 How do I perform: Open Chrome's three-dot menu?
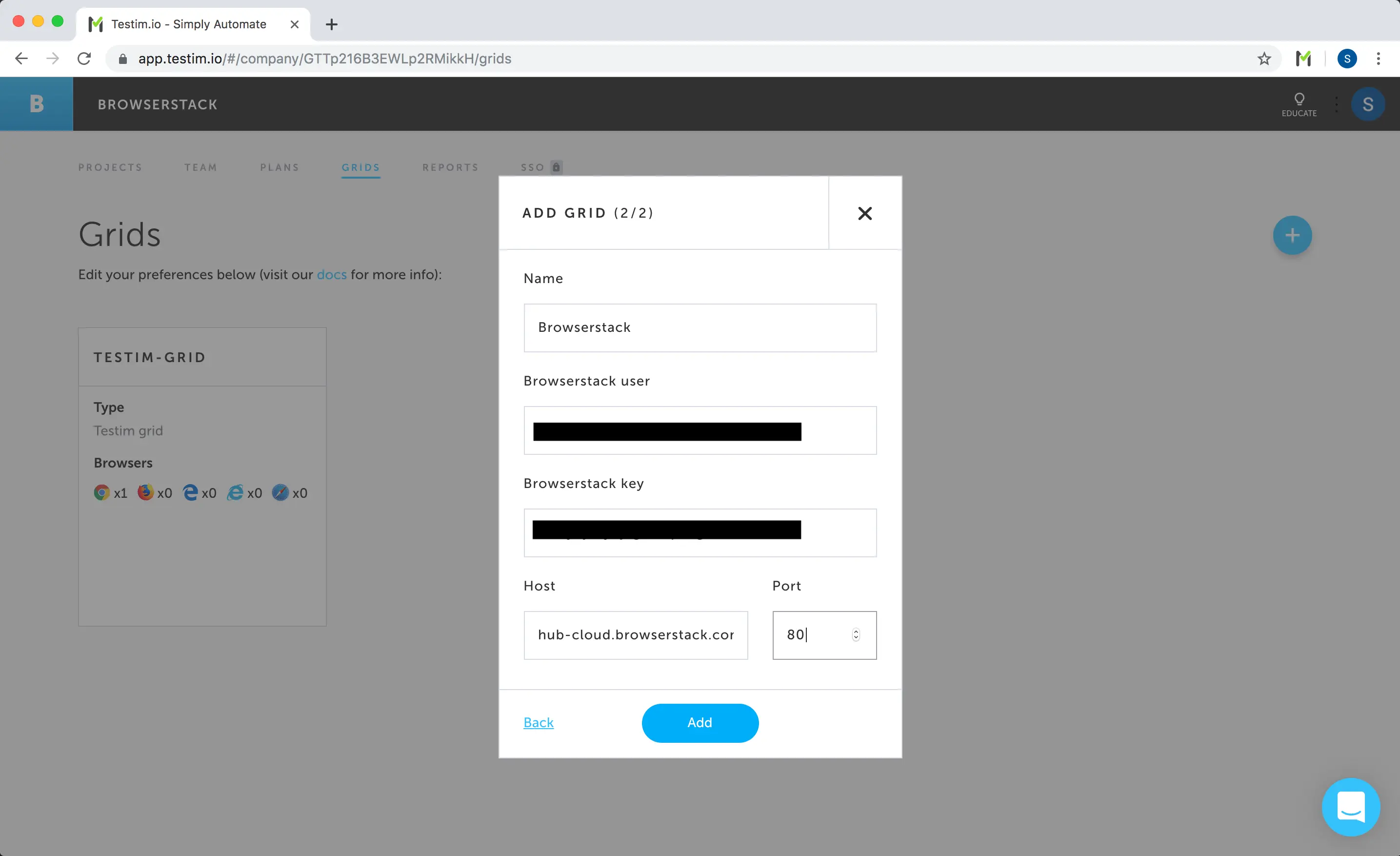point(1378,59)
